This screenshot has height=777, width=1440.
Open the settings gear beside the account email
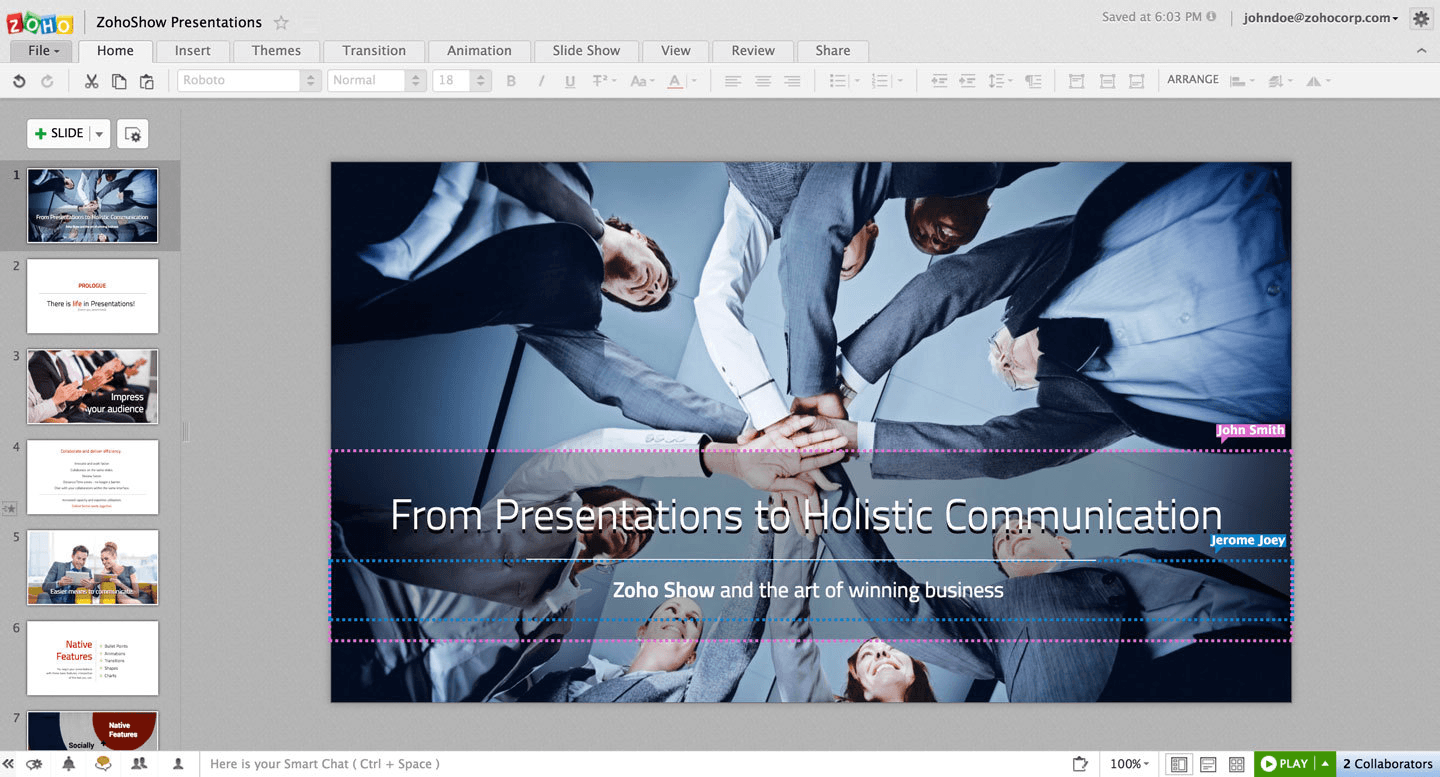tap(1421, 18)
